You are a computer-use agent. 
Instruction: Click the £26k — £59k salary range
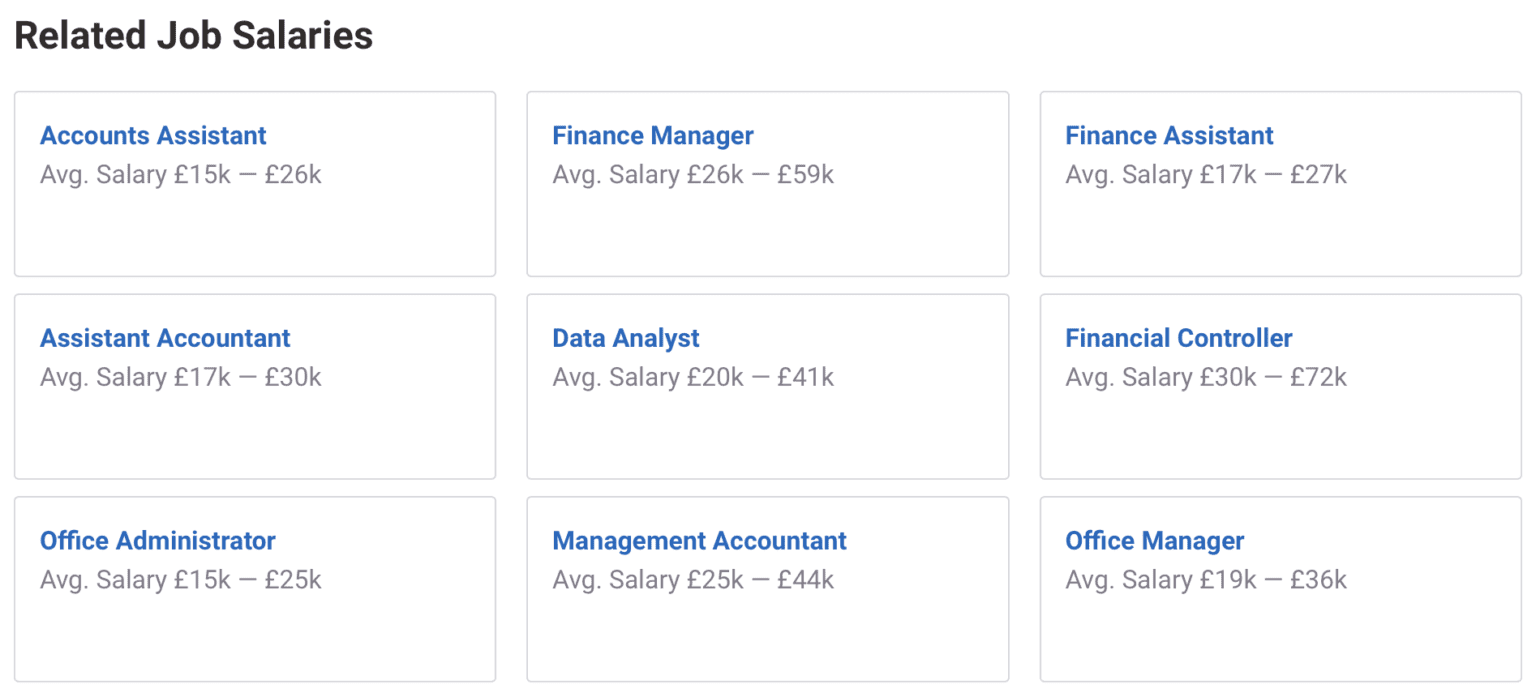[760, 175]
